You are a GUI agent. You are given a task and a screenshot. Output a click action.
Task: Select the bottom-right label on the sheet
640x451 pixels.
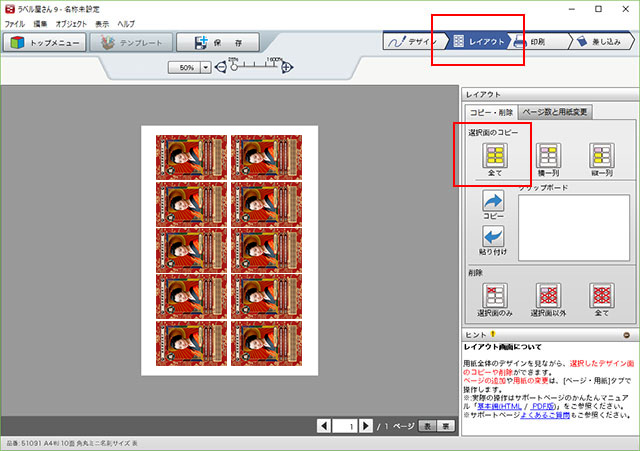tap(267, 343)
